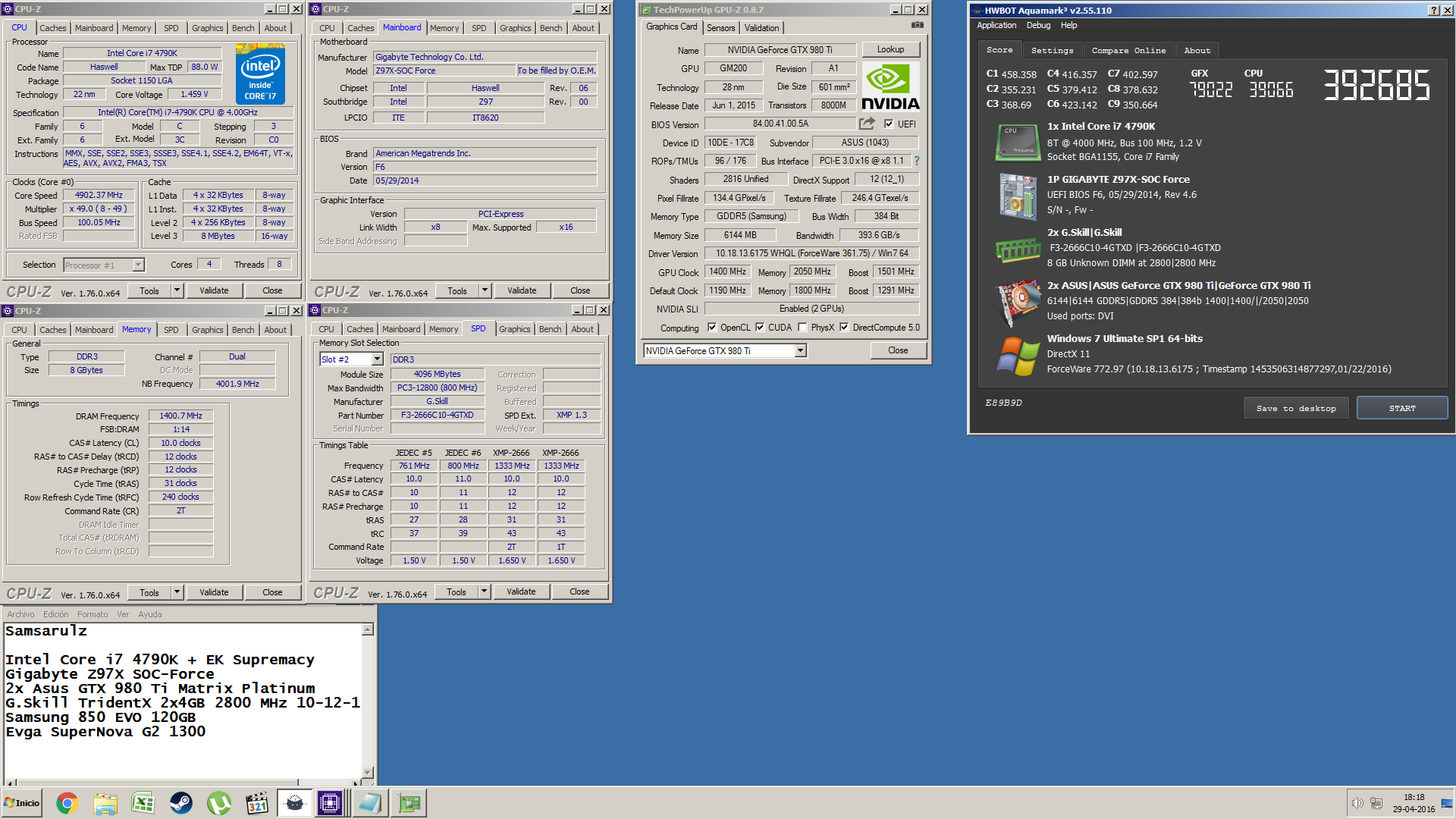Switch to CPU-Z taskbar group icon
The image size is (1456, 819).
[330, 803]
